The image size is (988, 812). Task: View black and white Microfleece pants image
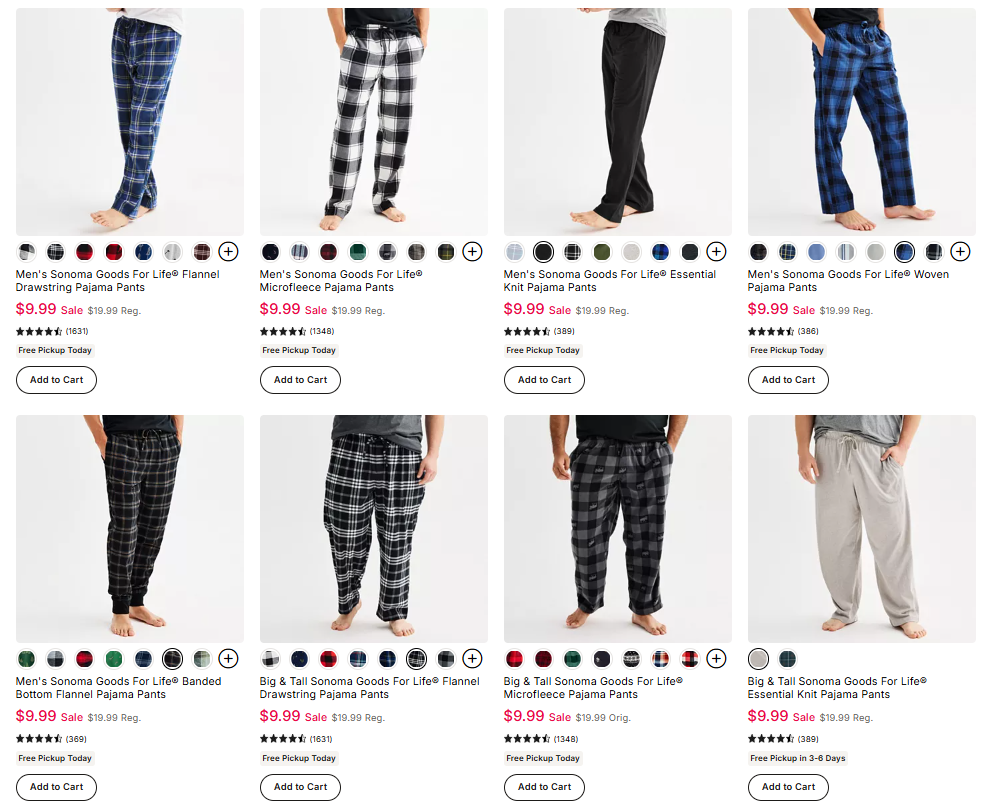point(374,122)
